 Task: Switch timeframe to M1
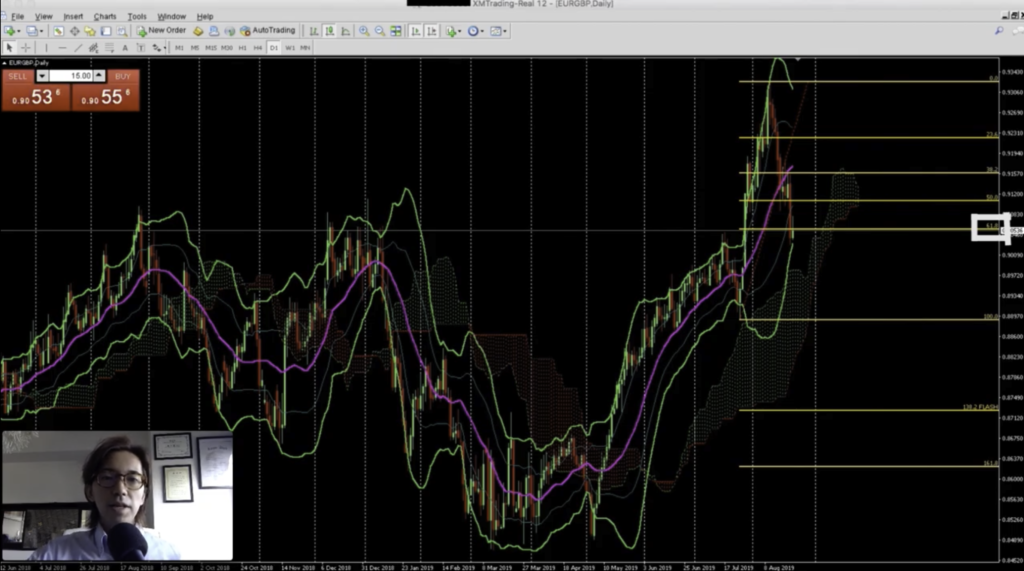(x=179, y=48)
